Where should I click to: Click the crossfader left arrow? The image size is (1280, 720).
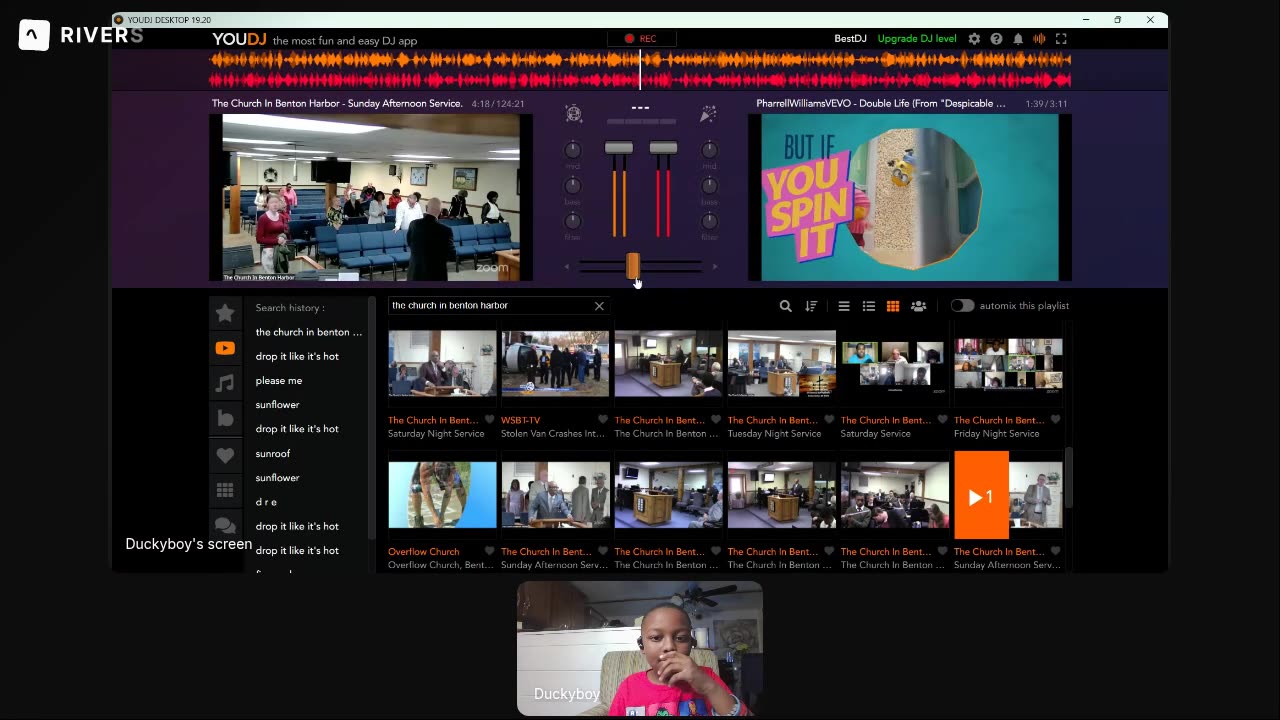coord(567,267)
